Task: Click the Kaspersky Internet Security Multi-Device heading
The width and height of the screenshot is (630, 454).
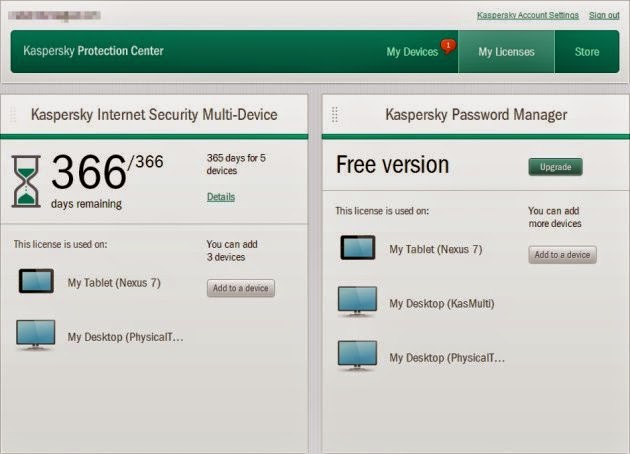Action: click(154, 115)
